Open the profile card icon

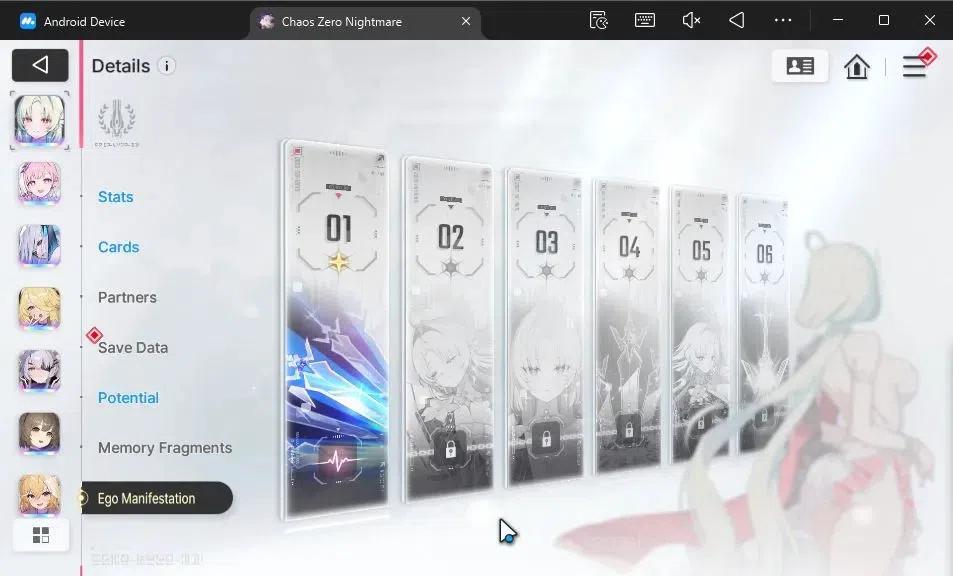click(800, 66)
